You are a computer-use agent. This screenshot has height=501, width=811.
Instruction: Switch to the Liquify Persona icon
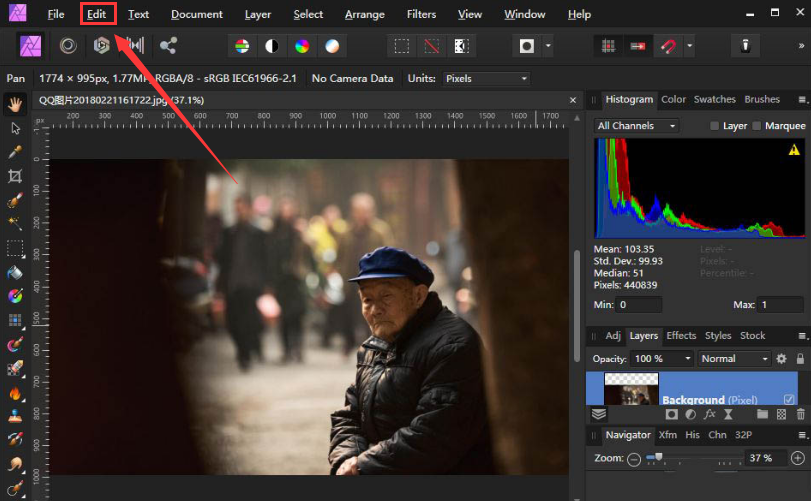click(x=68, y=46)
